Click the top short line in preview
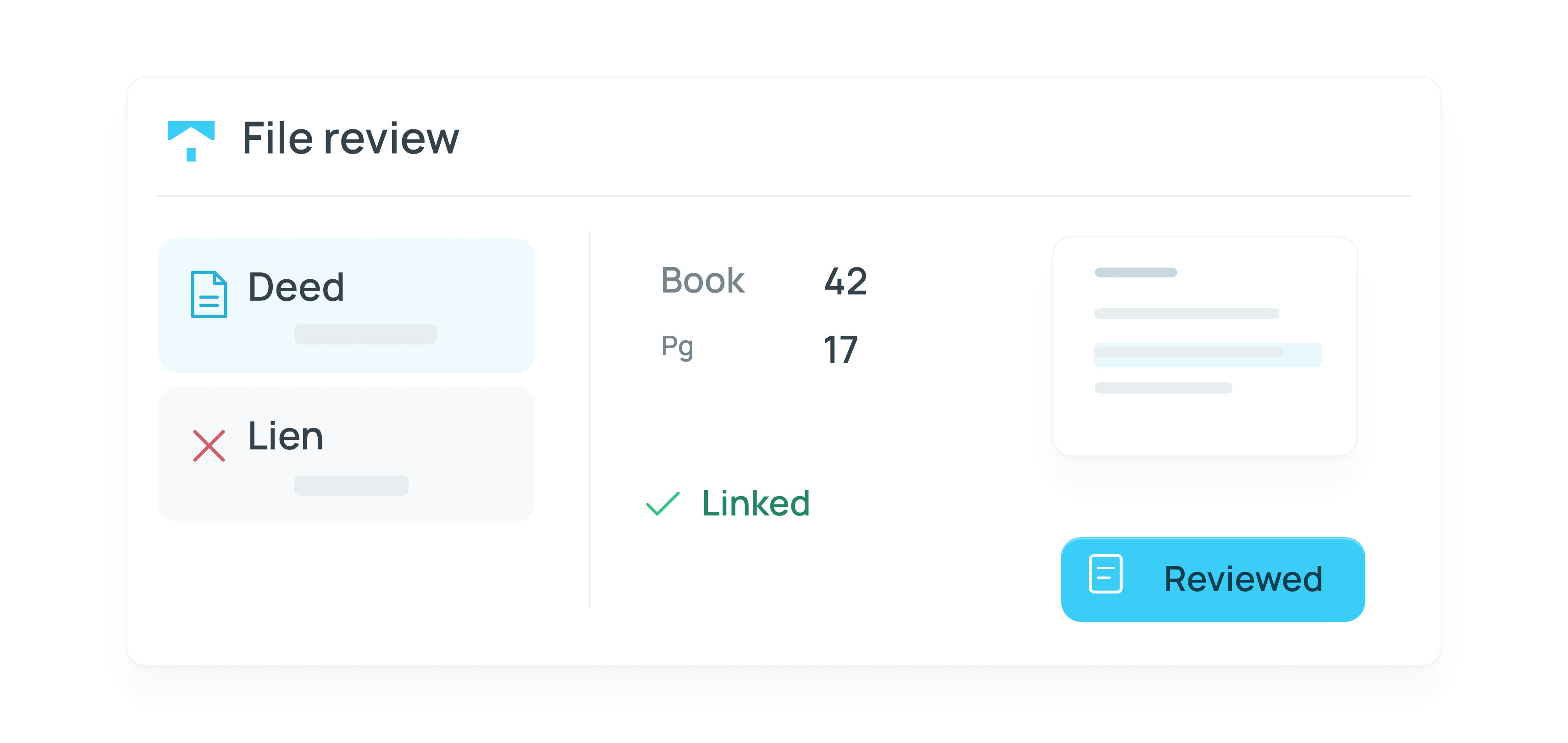The width and height of the screenshot is (1568, 743). pos(1136,272)
